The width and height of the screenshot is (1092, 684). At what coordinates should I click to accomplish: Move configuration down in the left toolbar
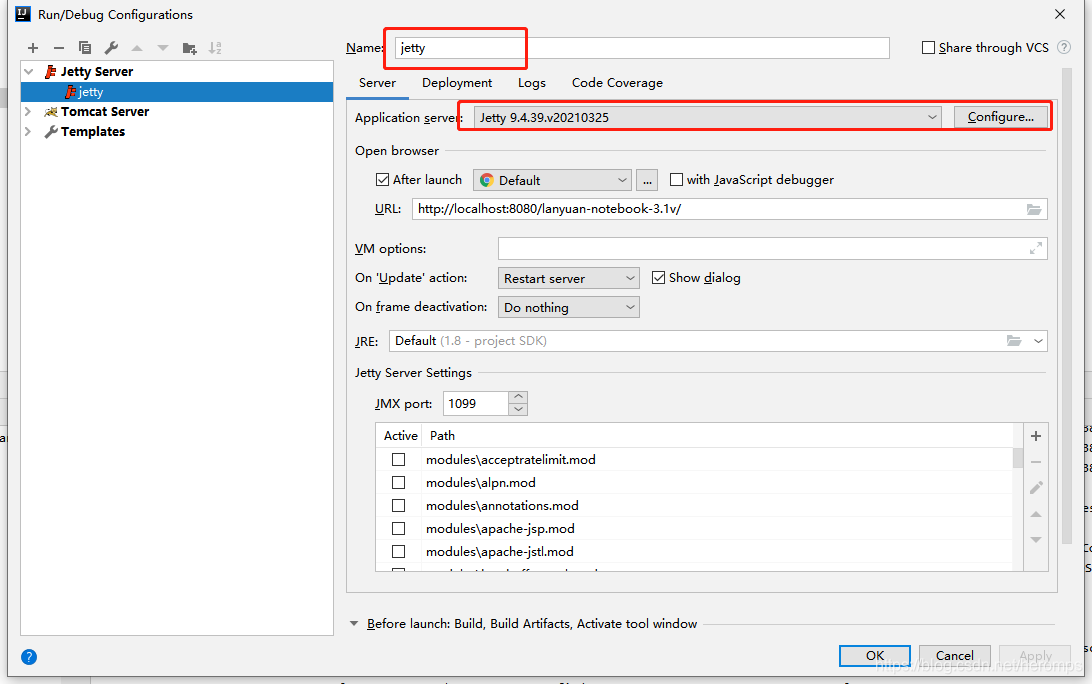coord(163,48)
